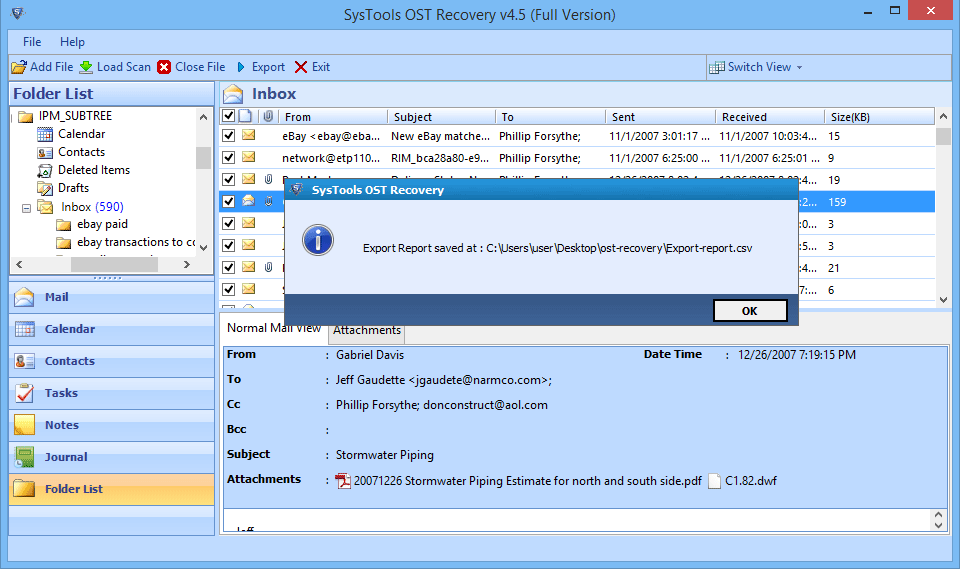Click the Exit toolbar button
The height and width of the screenshot is (569, 960).
[312, 67]
